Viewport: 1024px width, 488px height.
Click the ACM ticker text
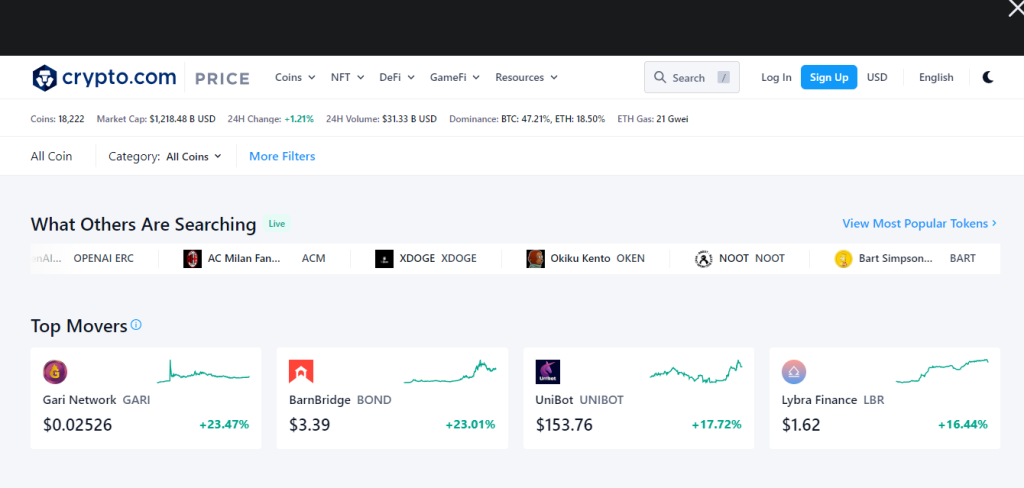313,259
